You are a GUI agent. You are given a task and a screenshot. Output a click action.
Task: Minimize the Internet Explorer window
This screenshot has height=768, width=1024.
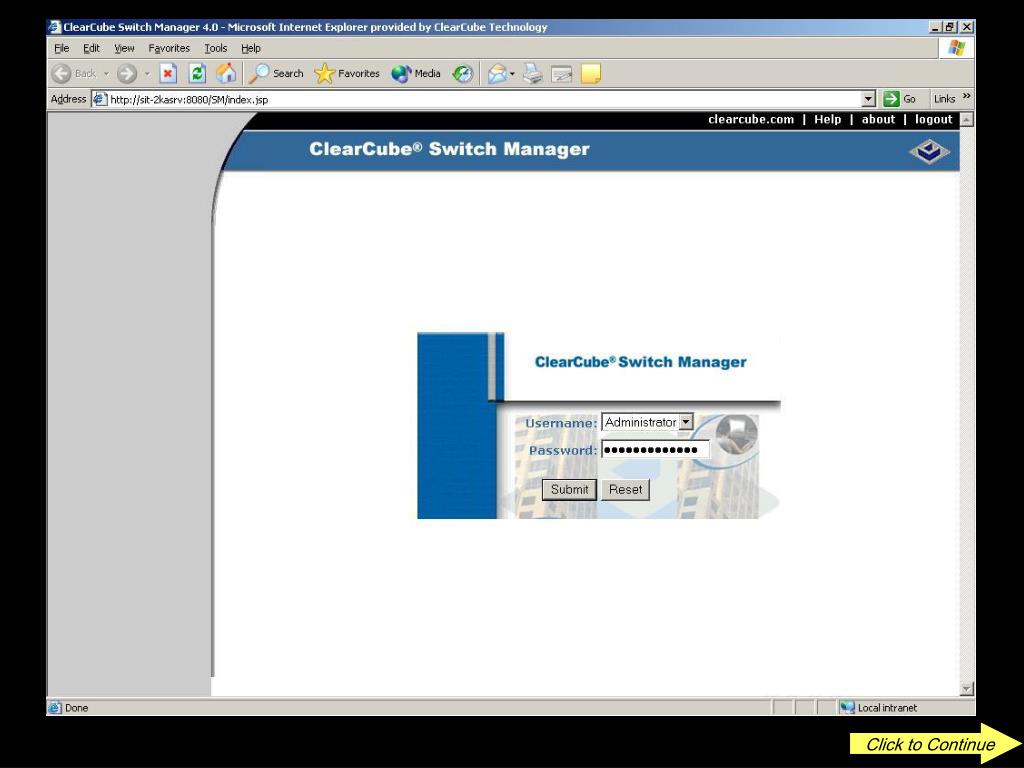pyautogui.click(x=935, y=27)
